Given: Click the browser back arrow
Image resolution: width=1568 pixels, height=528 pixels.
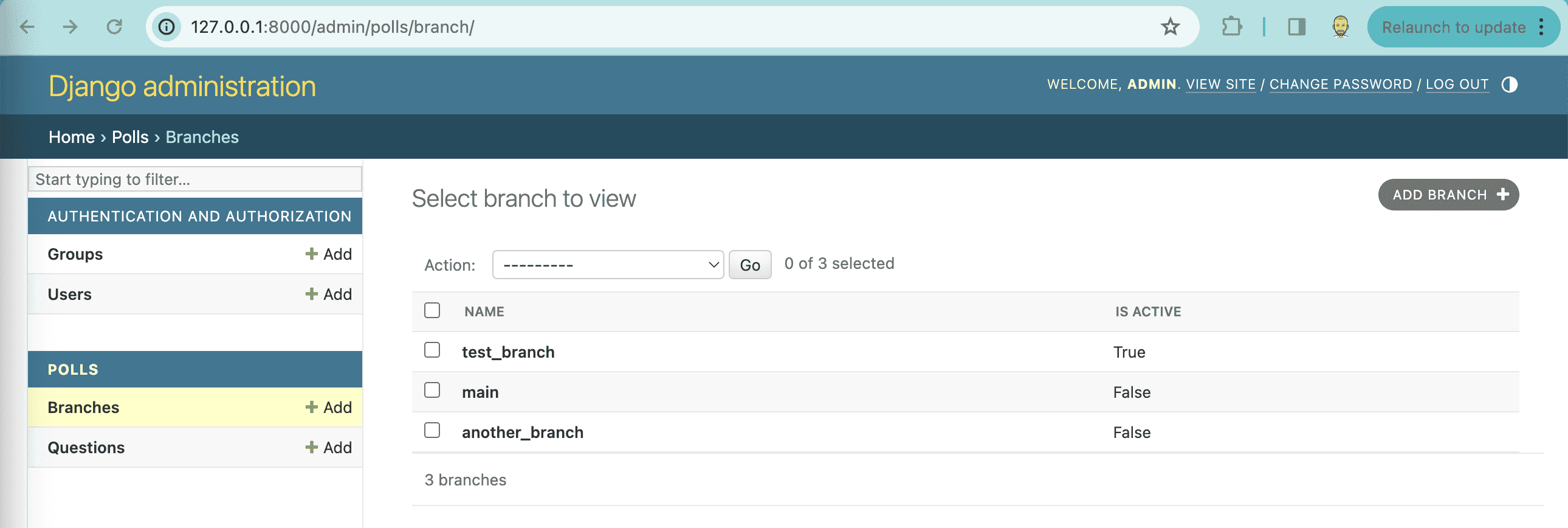Looking at the screenshot, I should tap(27, 27).
